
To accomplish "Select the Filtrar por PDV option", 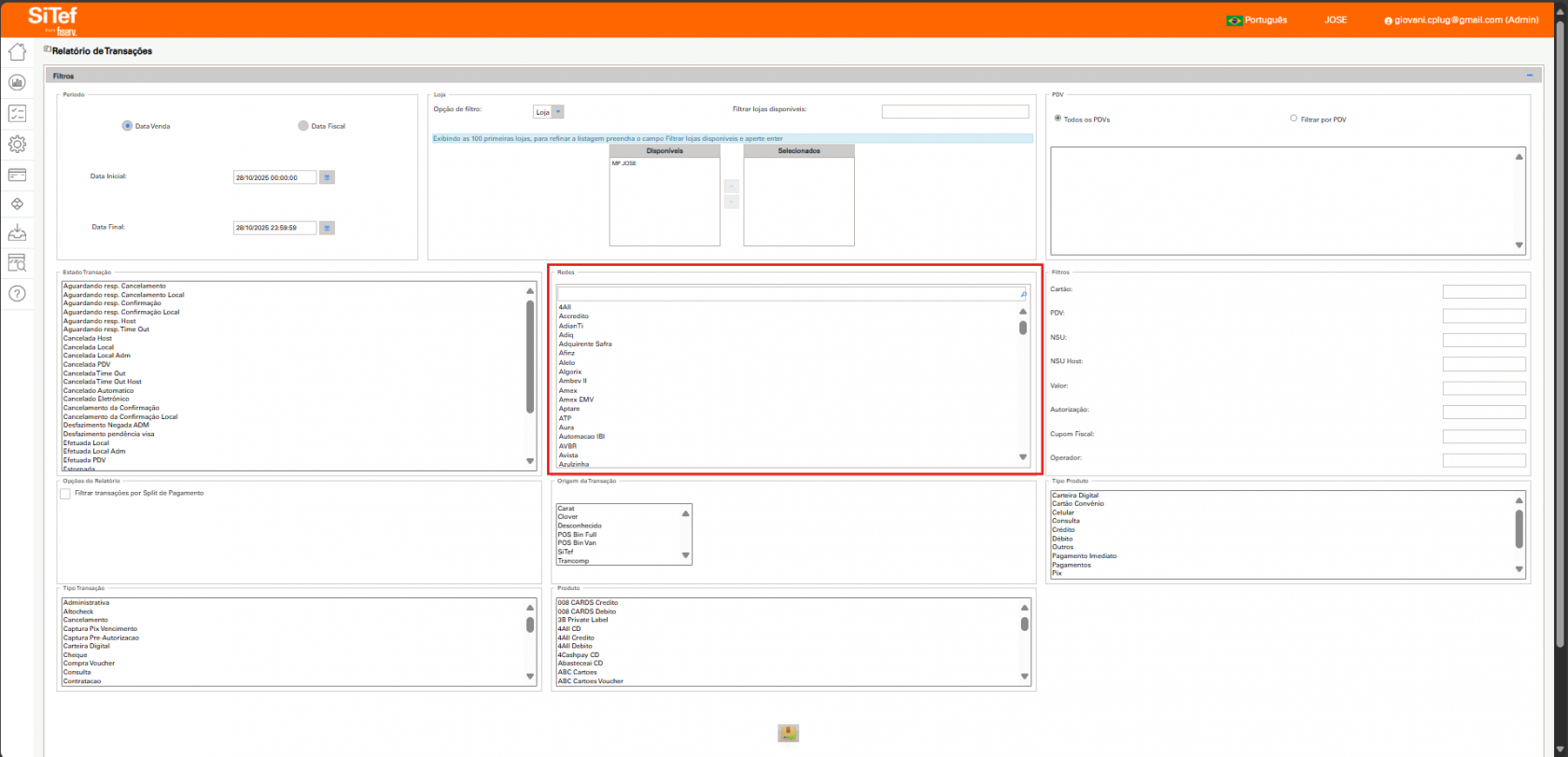I will coord(1294,119).
